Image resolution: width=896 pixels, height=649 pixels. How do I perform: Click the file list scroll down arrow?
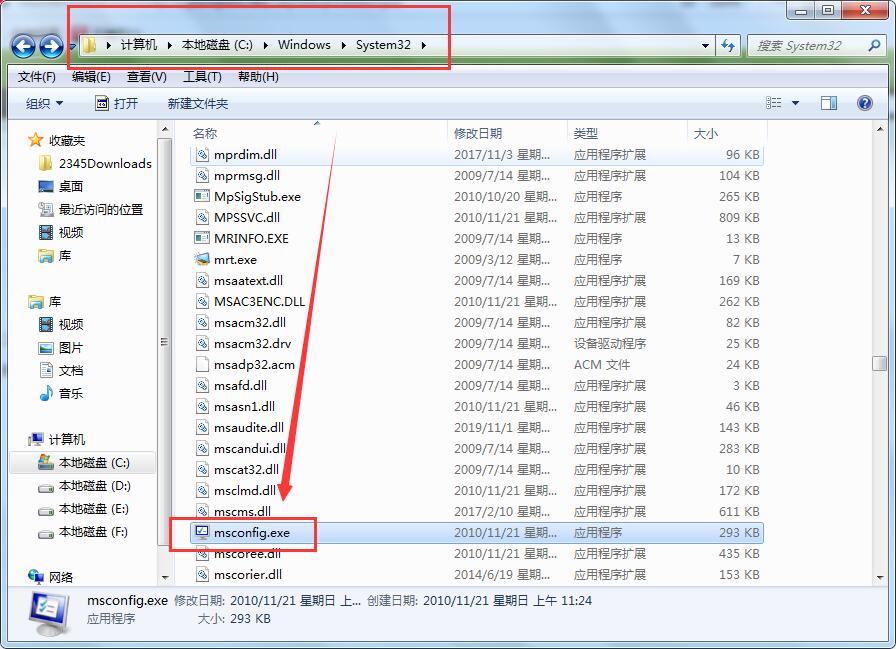tap(879, 578)
